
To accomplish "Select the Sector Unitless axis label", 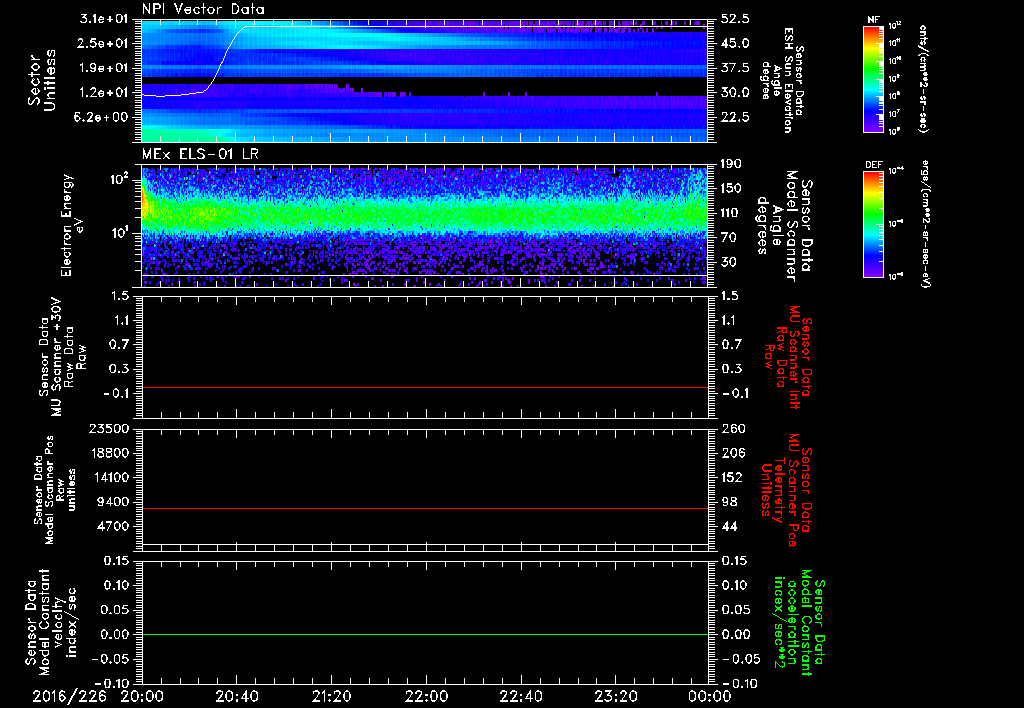I will pos(40,82).
